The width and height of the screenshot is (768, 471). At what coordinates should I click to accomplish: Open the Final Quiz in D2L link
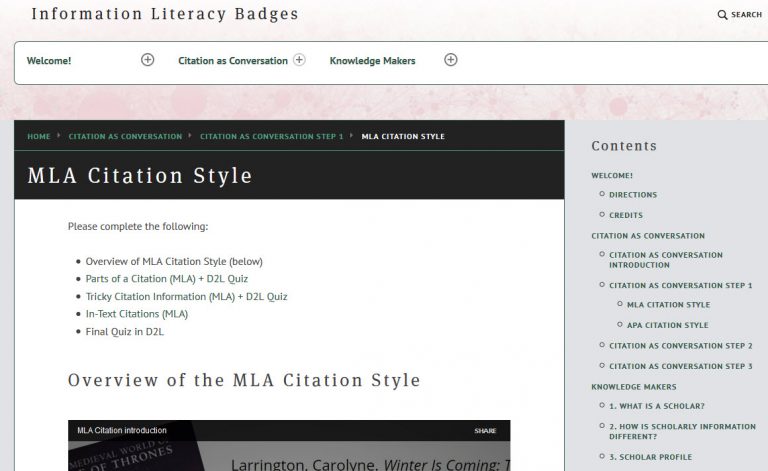point(124,331)
